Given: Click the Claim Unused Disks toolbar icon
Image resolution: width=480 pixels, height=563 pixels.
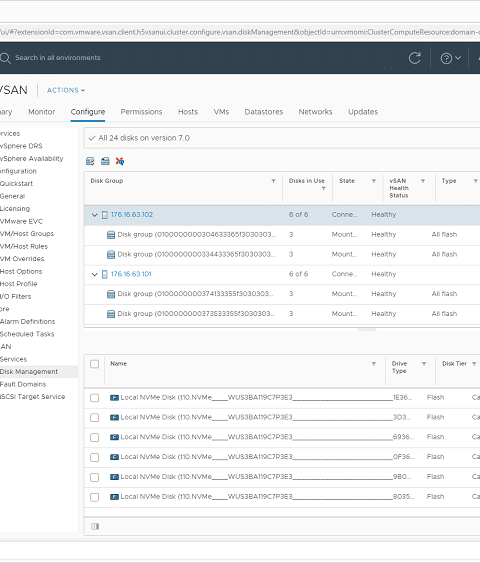Looking at the screenshot, I should pyautogui.click(x=90, y=161).
